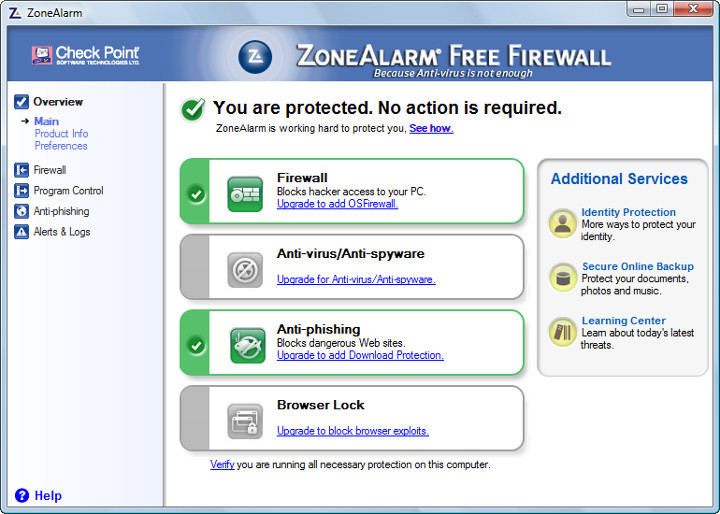
Task: Click the Verify protection link
Action: point(222,464)
